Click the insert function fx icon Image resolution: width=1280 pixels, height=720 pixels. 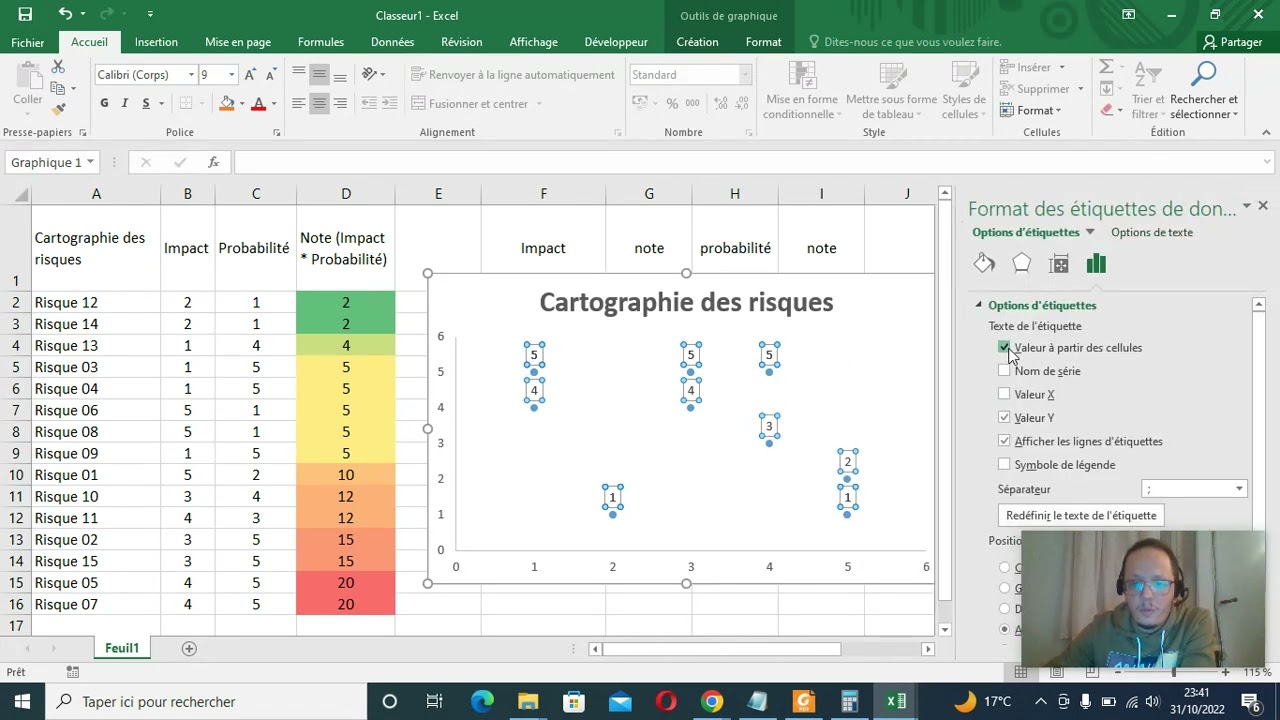213,162
